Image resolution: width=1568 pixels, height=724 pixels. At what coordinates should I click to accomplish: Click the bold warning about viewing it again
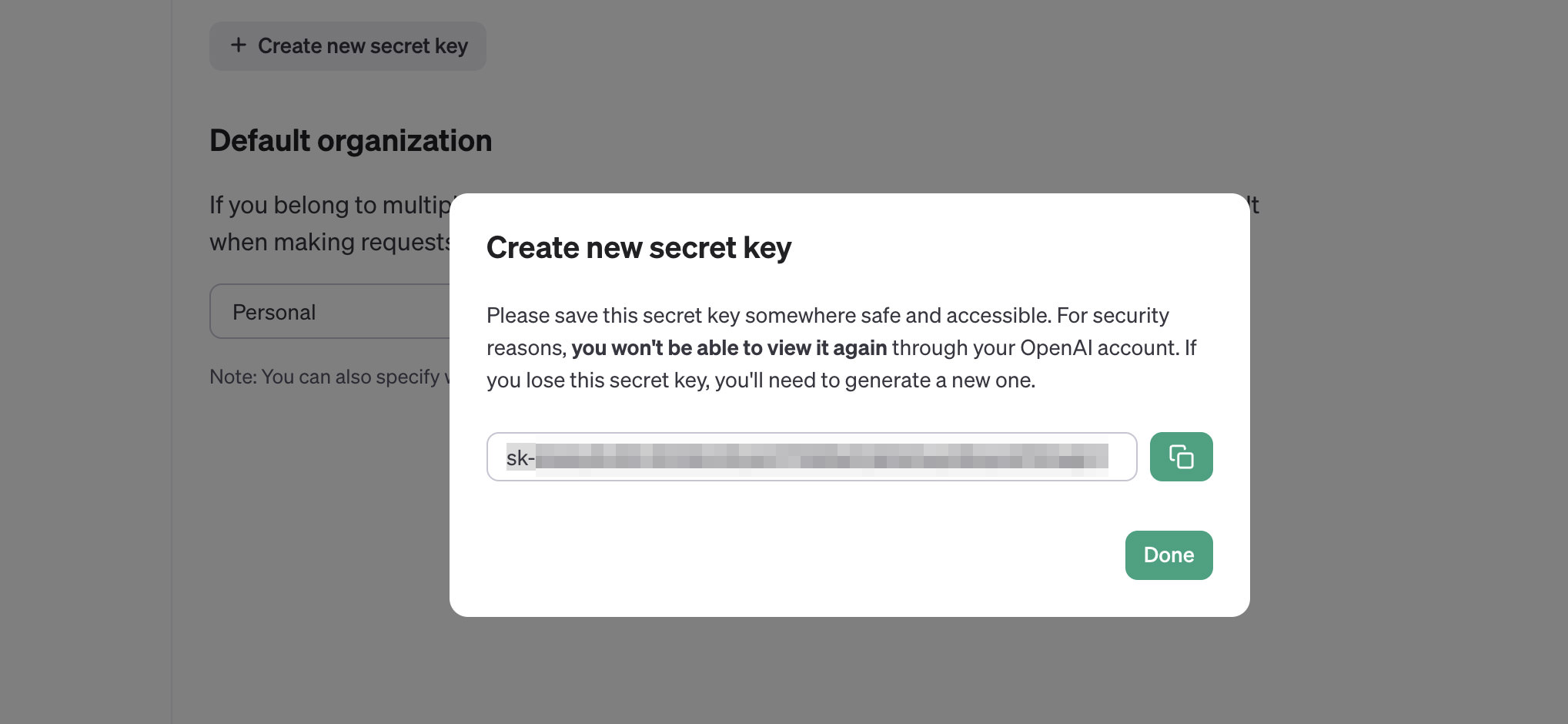(729, 348)
